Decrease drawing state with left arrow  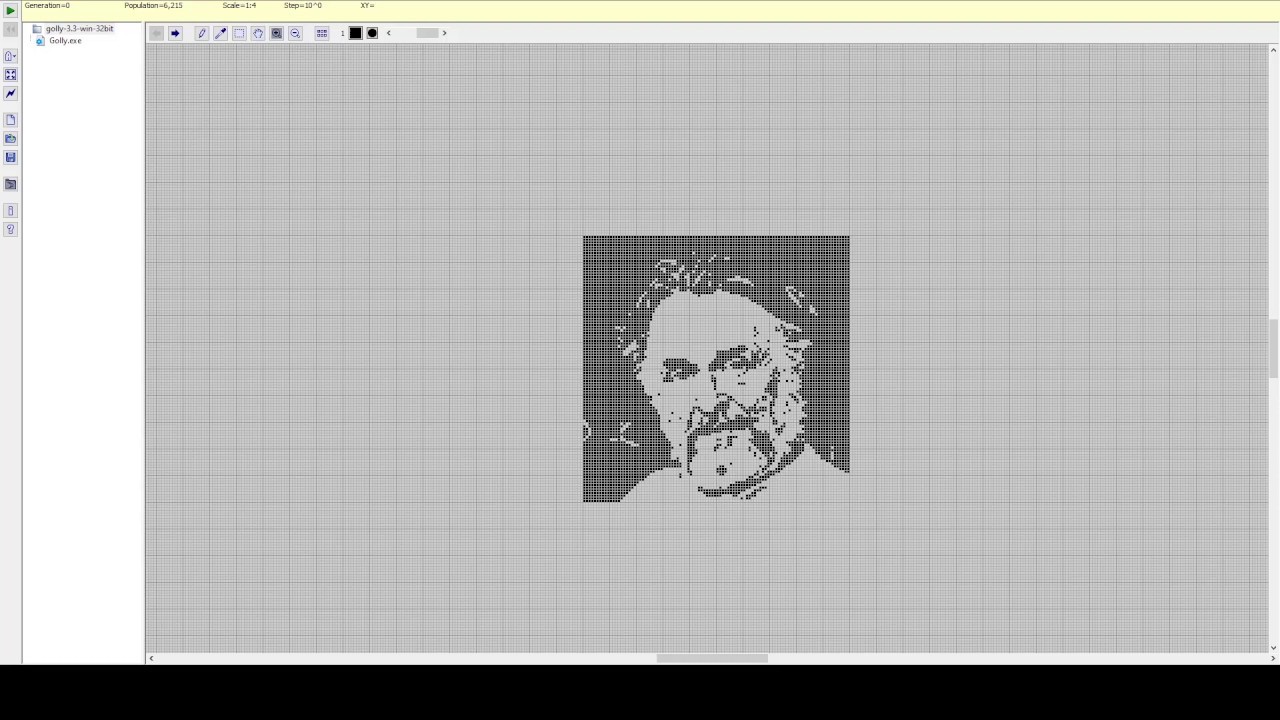tap(389, 33)
